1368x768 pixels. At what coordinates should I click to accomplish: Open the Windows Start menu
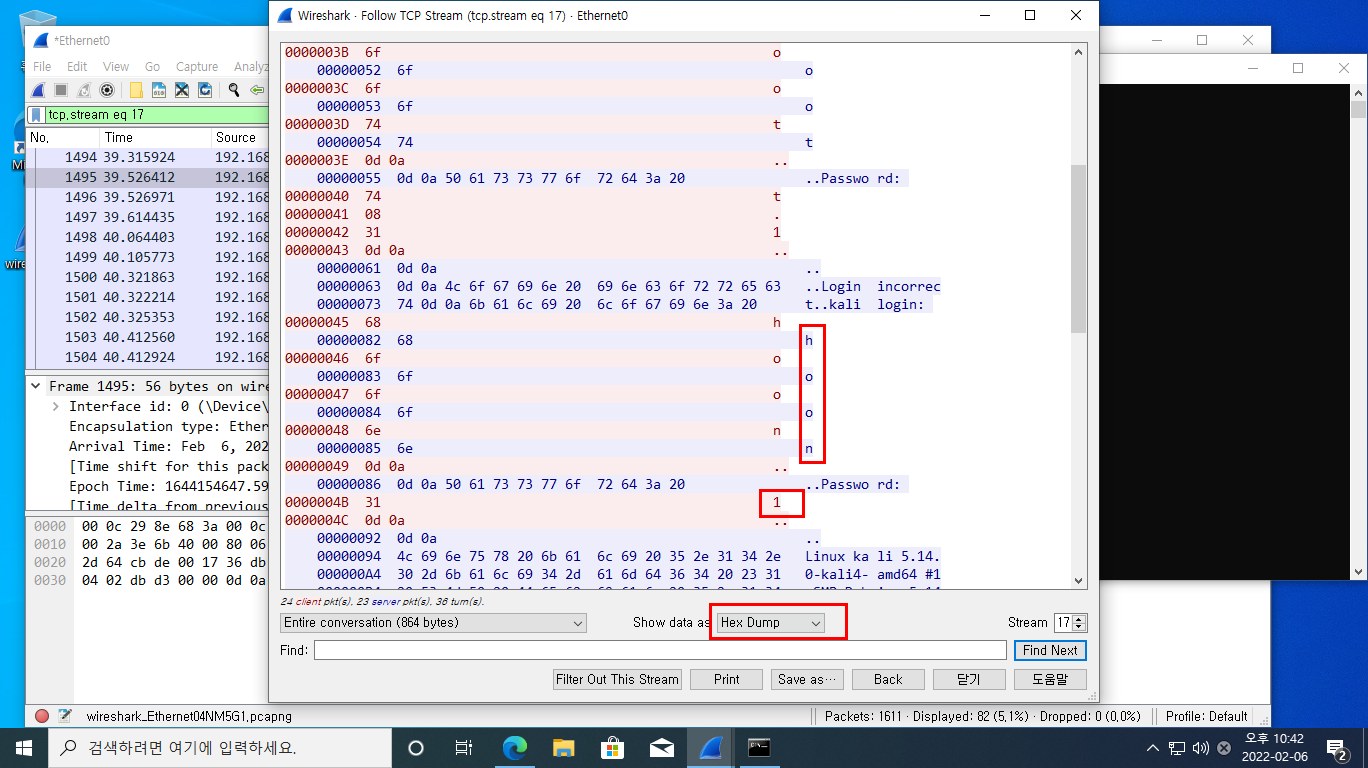coord(23,747)
